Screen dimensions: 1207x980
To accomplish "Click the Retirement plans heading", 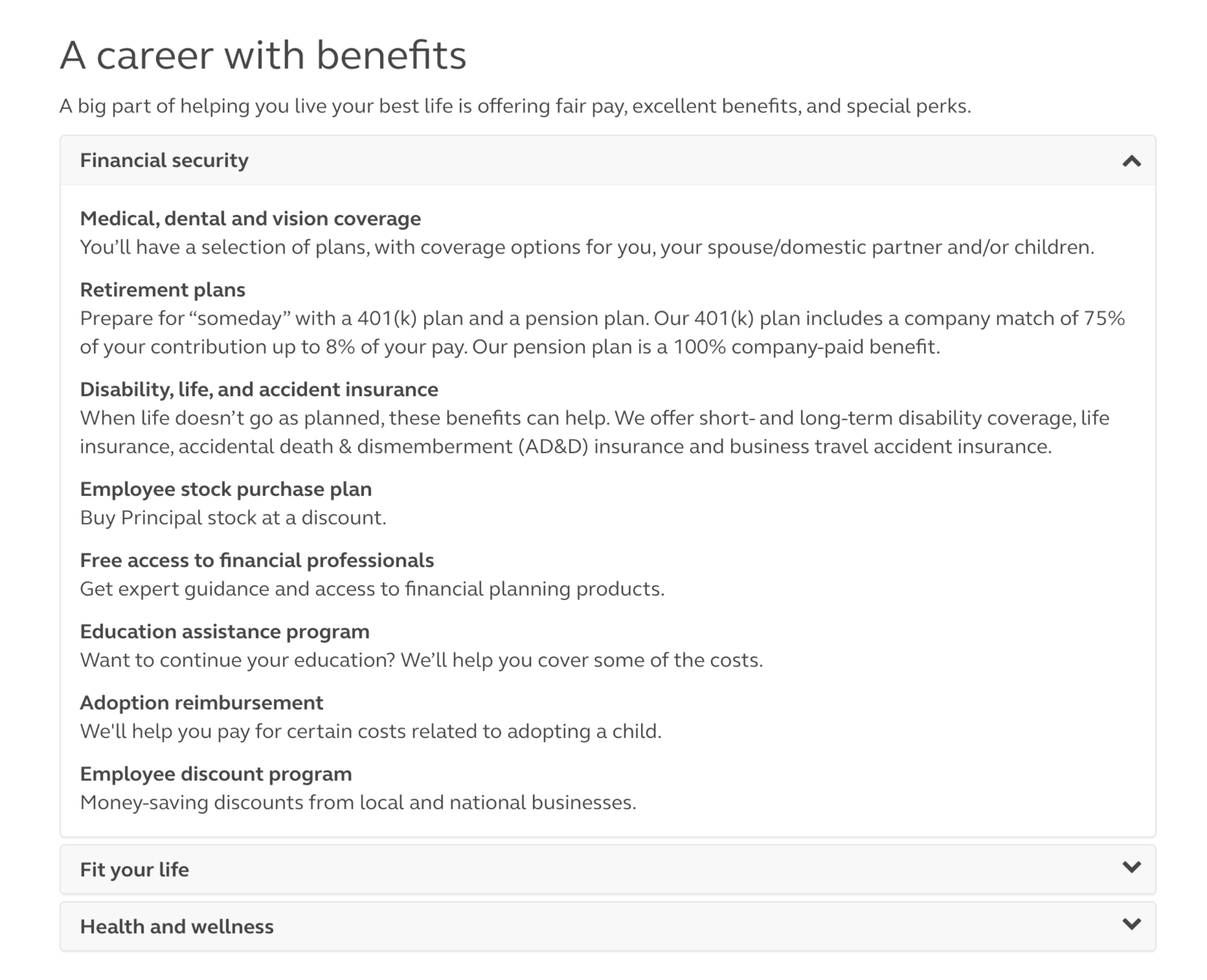I will (163, 290).
